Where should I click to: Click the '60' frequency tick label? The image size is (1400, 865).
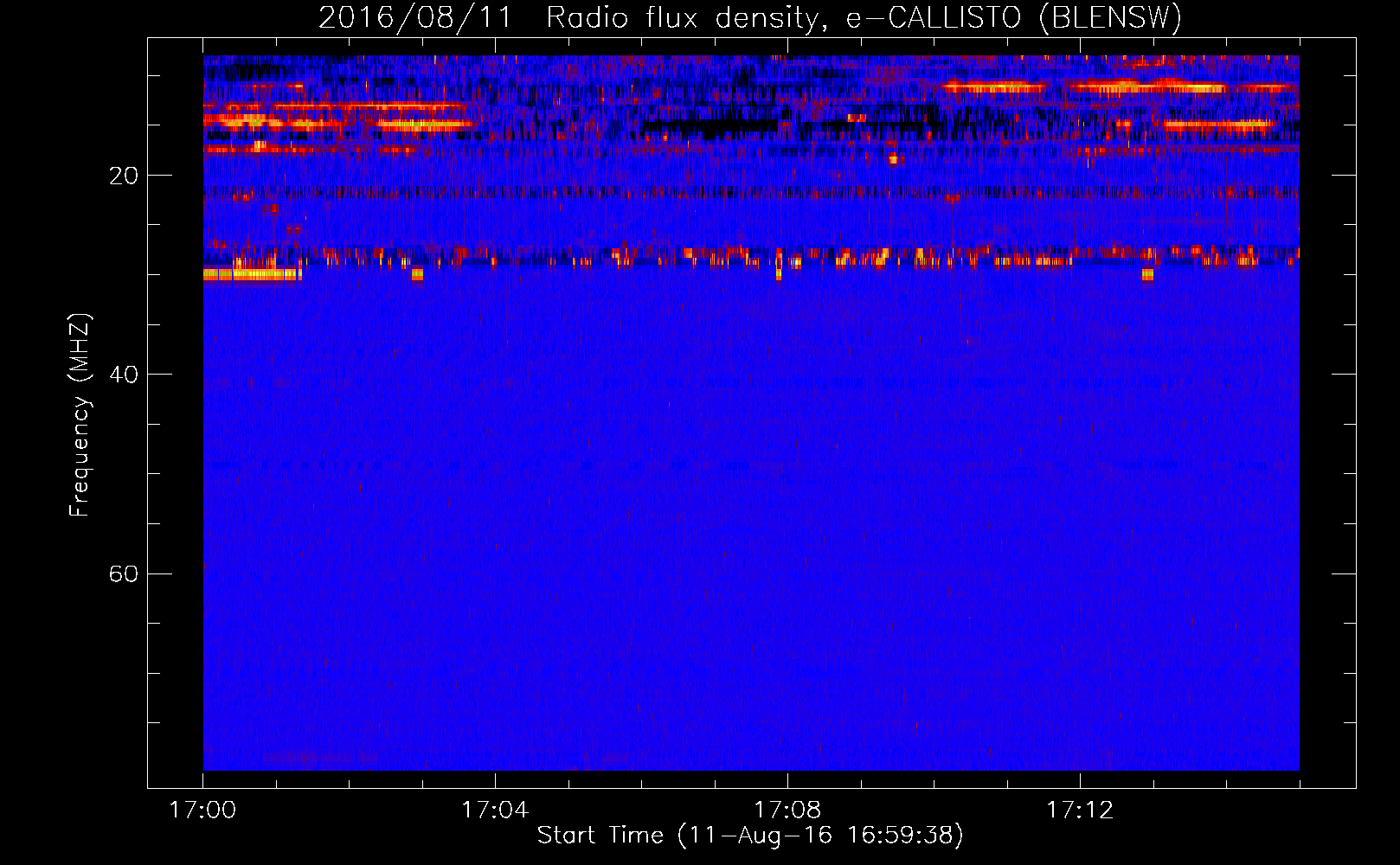click(x=124, y=574)
